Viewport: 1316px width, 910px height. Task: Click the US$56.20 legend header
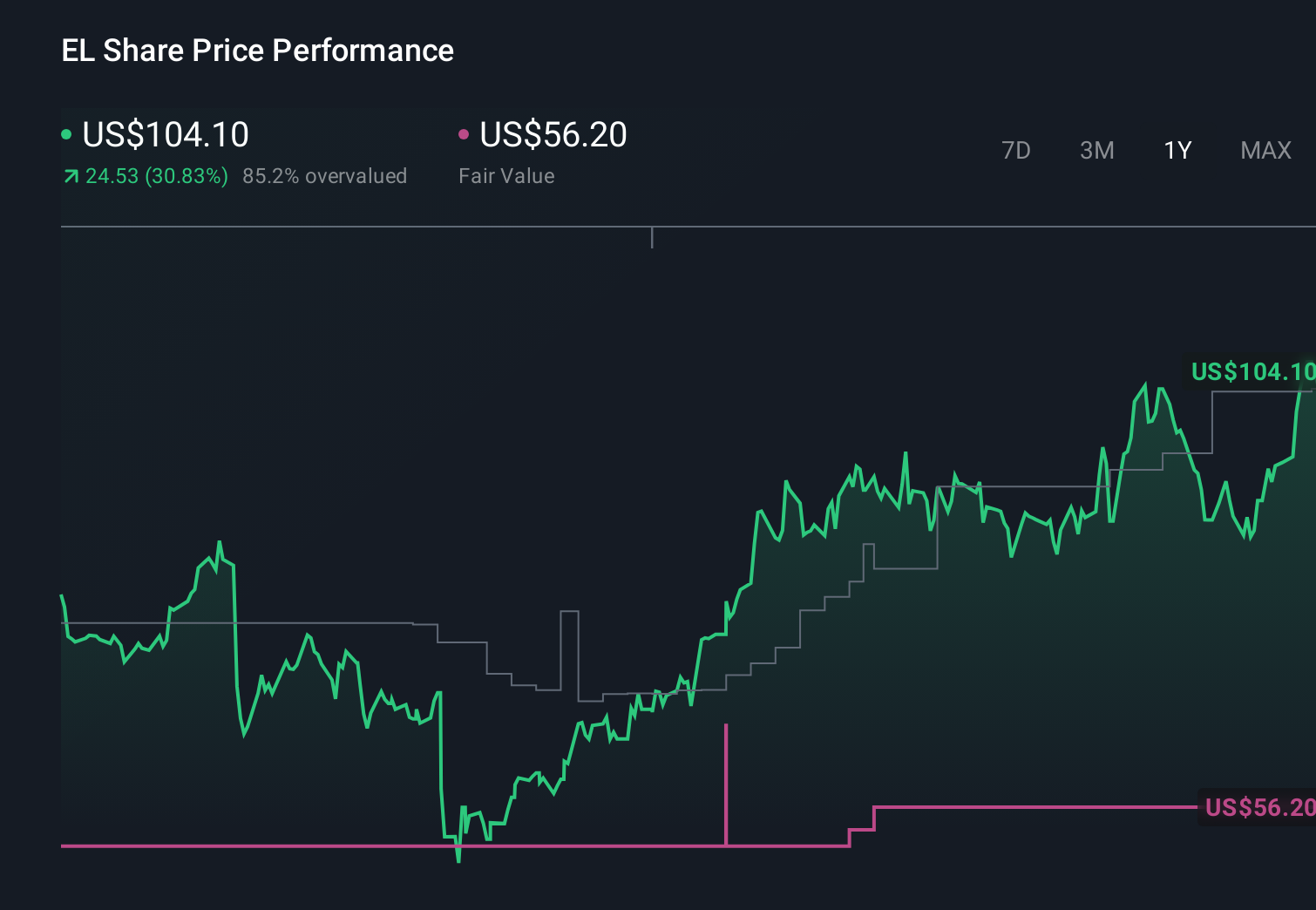(x=553, y=134)
